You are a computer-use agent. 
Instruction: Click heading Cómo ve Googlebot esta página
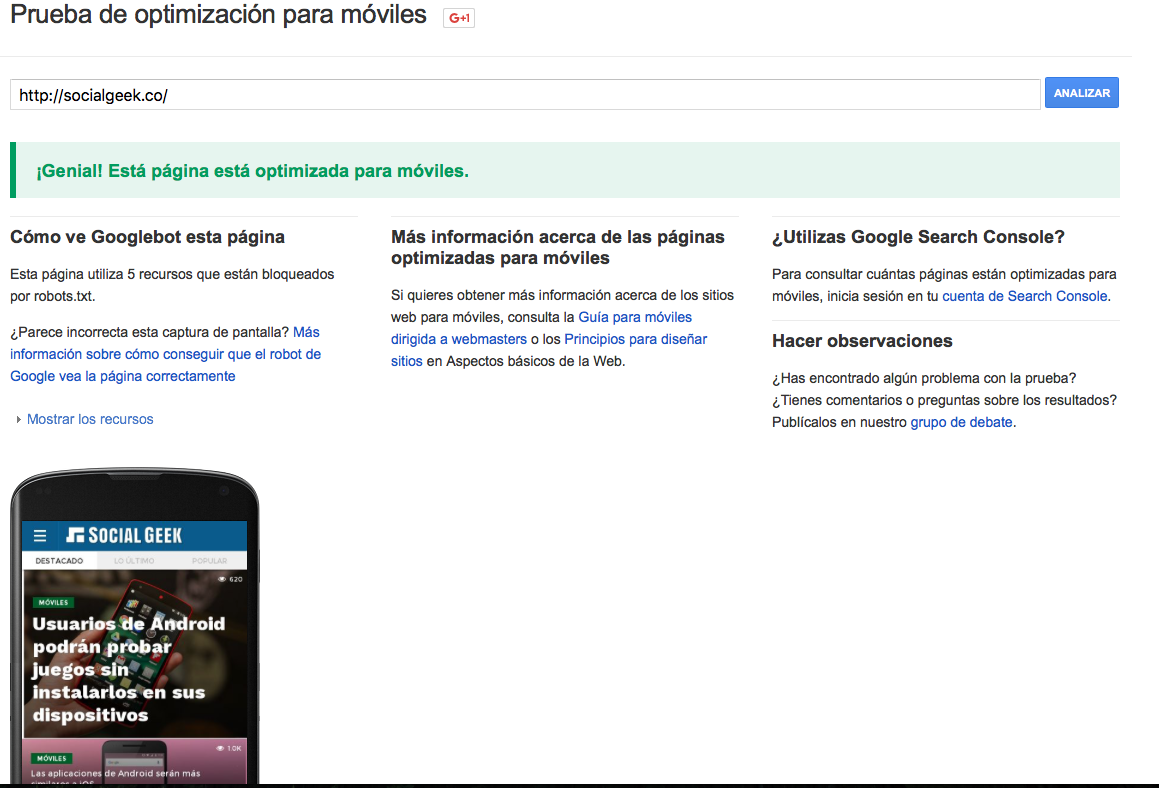click(x=147, y=237)
